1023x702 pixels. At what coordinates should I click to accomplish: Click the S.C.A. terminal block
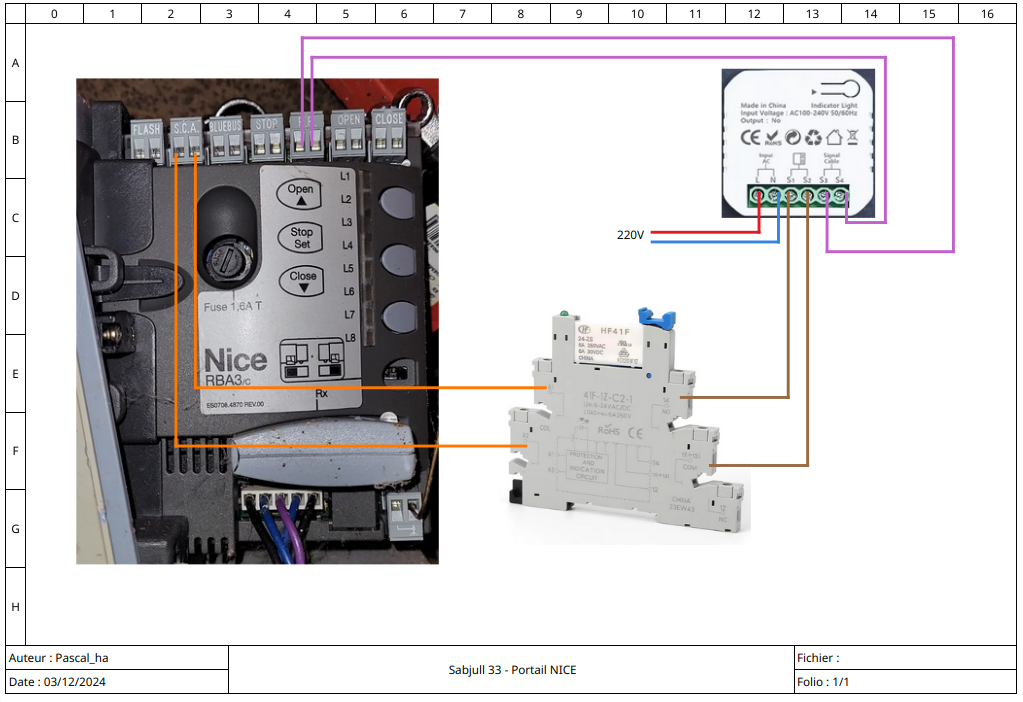coord(186,141)
